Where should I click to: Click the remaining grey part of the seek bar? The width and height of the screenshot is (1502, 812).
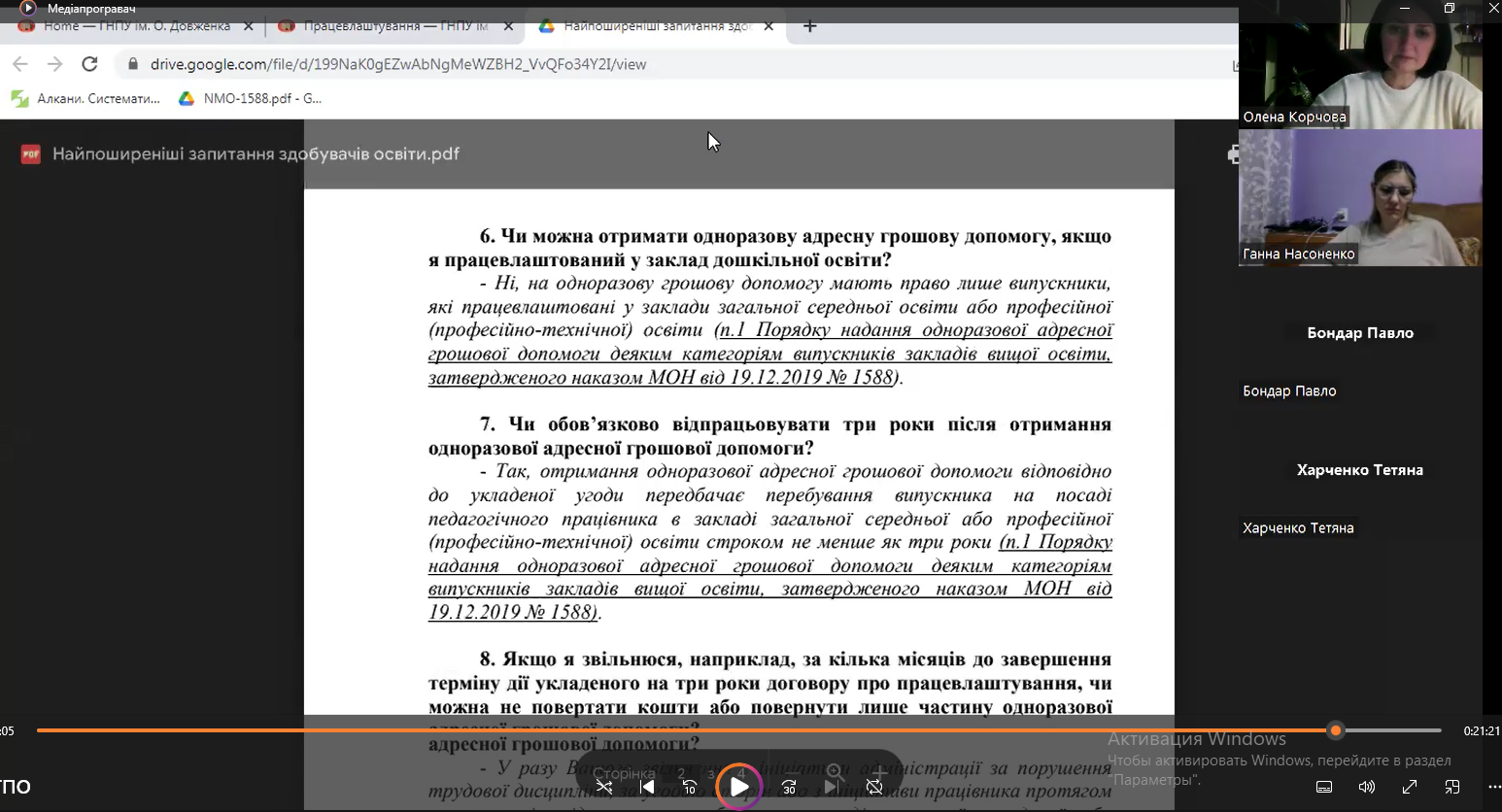pyautogui.click(x=1392, y=730)
